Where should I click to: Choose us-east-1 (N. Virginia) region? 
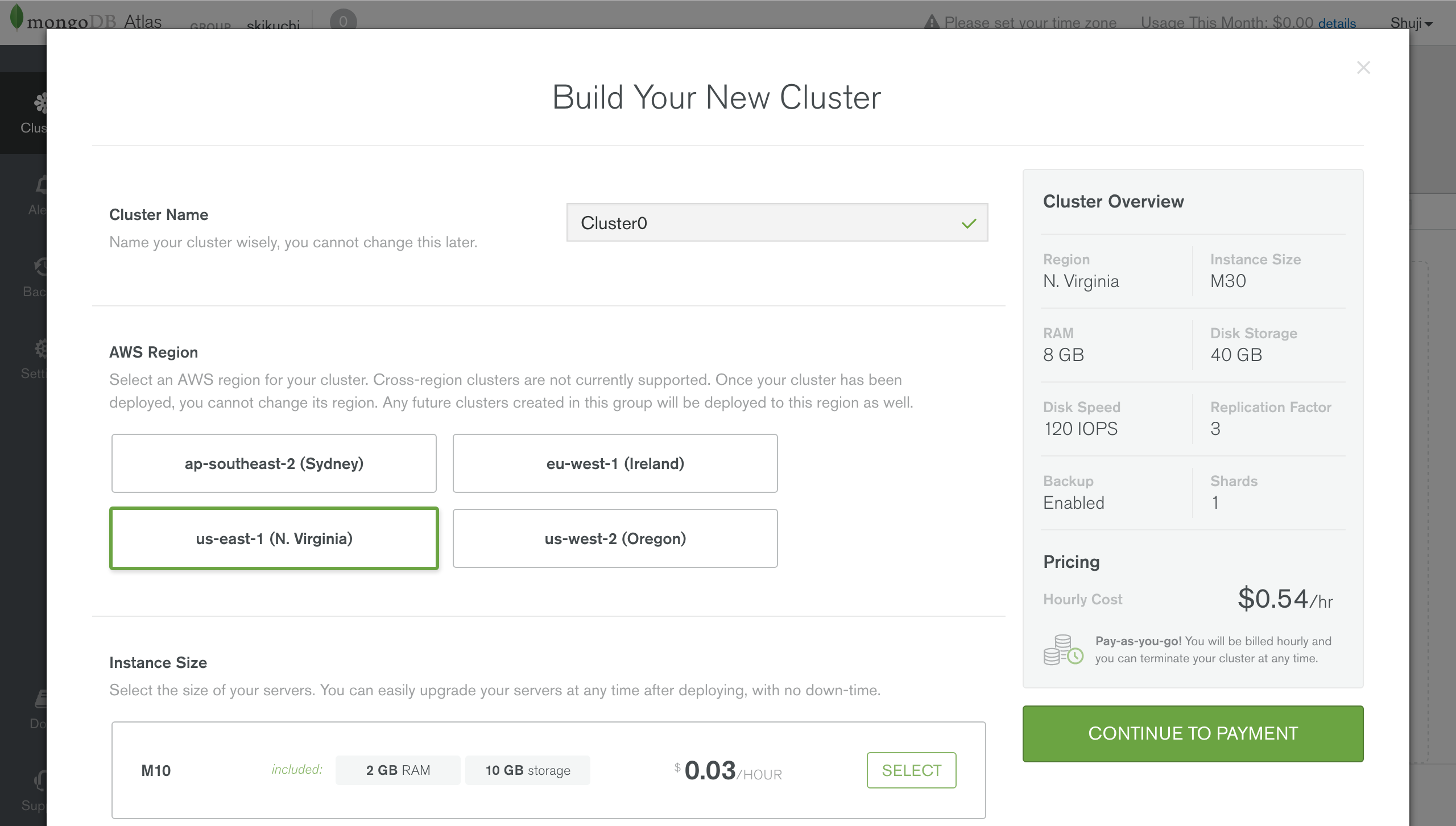[274, 538]
